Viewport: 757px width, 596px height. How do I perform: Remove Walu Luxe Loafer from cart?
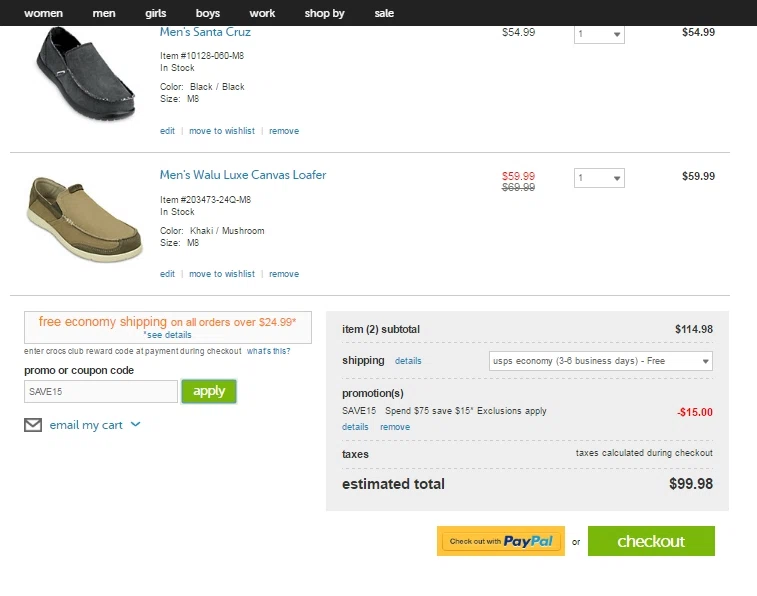(x=284, y=274)
